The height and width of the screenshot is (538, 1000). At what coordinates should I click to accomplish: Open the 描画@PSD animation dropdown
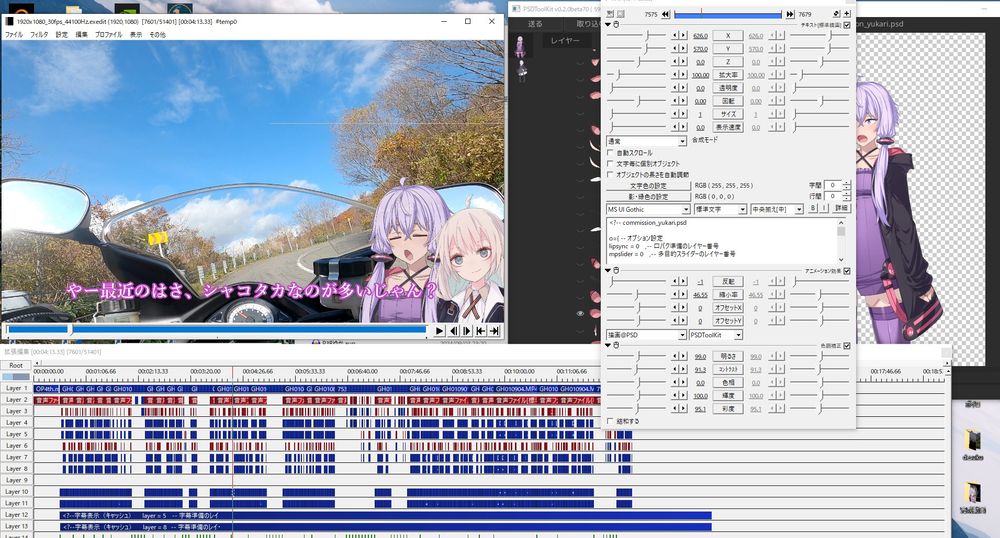click(646, 335)
